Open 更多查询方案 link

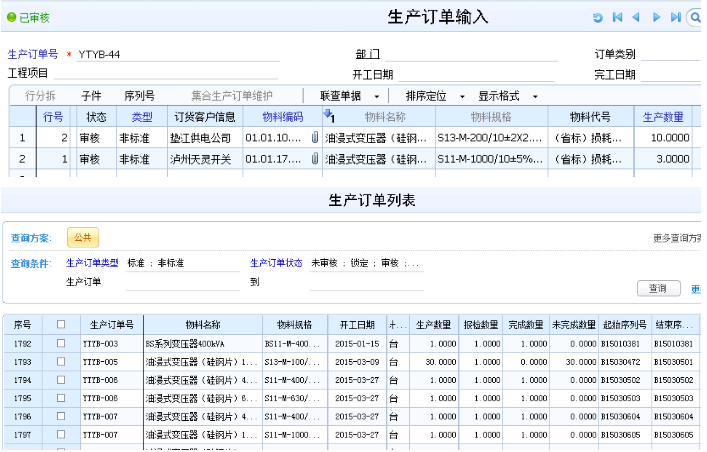tap(677, 238)
